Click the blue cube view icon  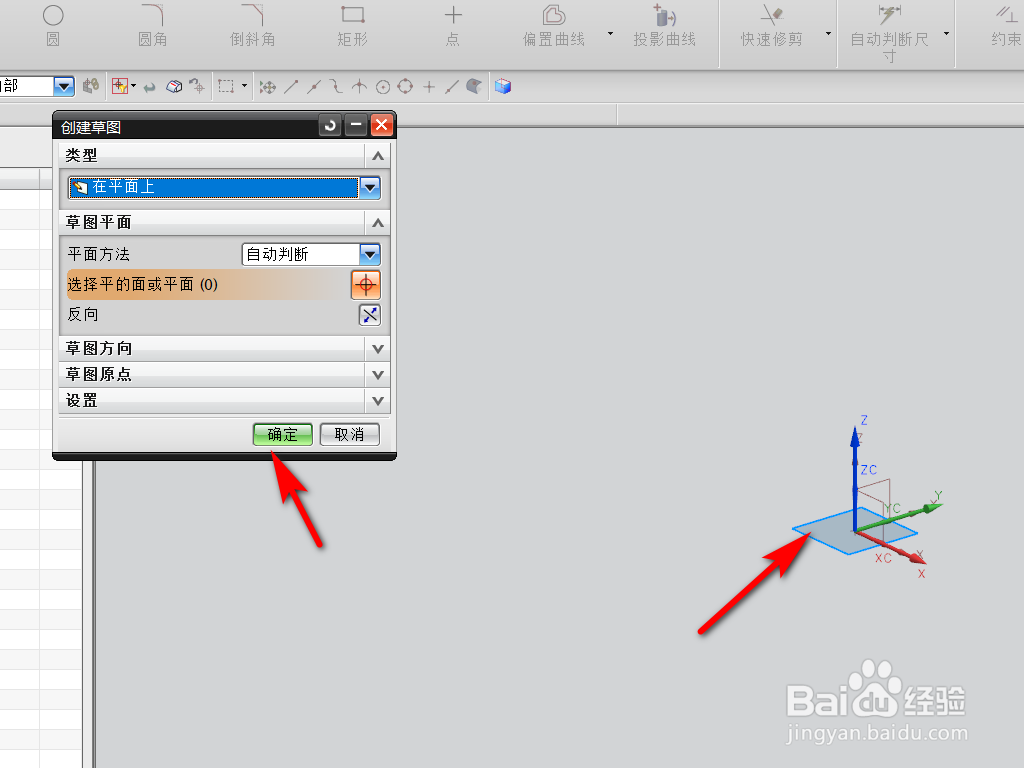[503, 86]
